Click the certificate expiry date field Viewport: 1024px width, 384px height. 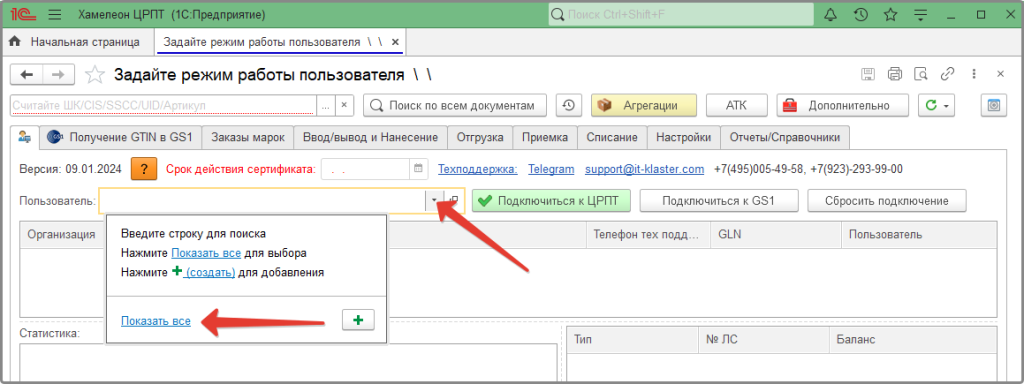point(366,169)
